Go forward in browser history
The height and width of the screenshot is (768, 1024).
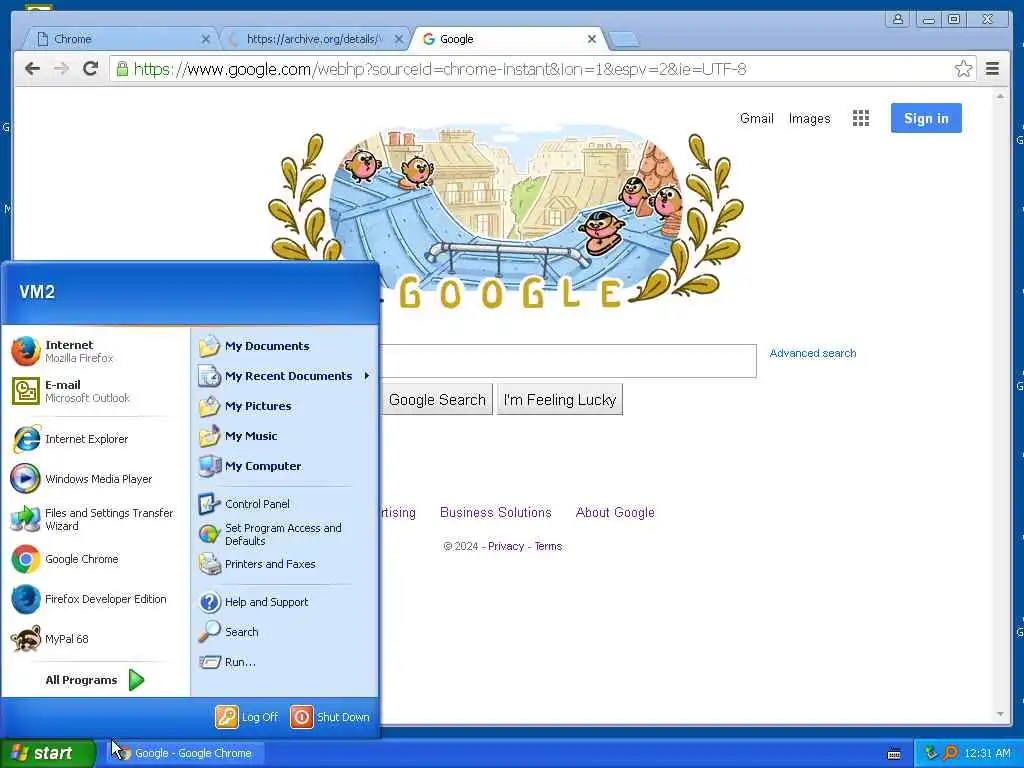point(61,69)
